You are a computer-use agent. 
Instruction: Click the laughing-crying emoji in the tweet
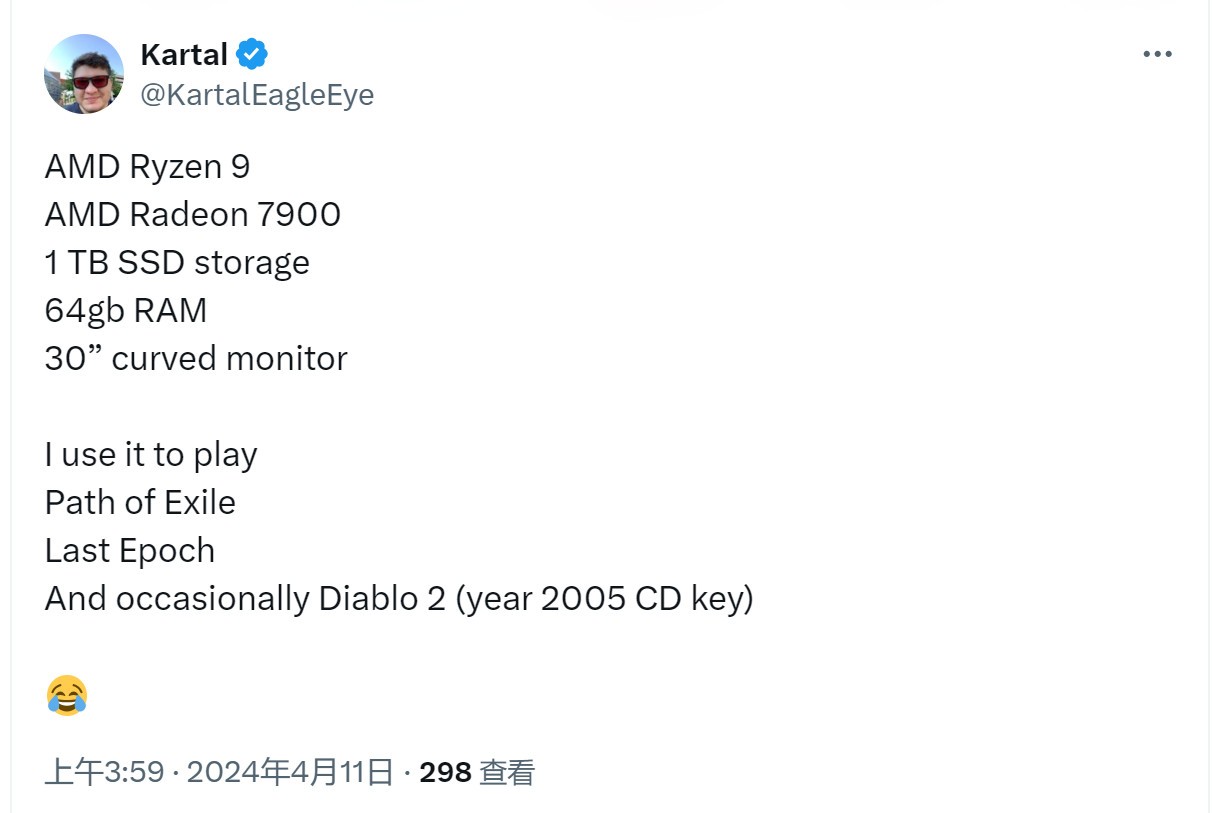click(x=67, y=695)
